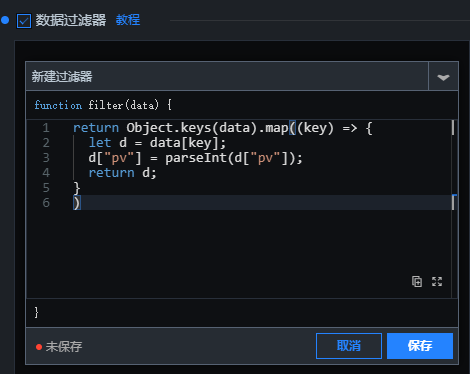
Task: Click the red 未保存 status indicator
Action: pyautogui.click(x=59, y=347)
